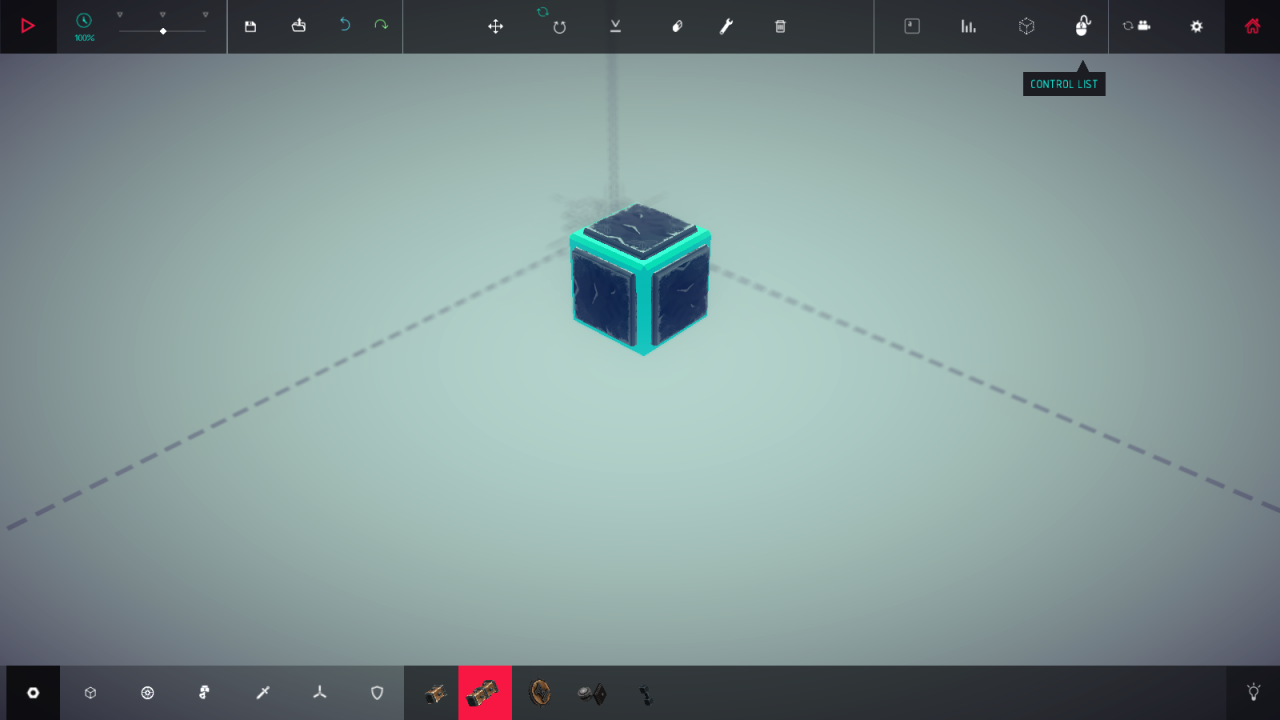The image size is (1280, 720).
Task: Select the rotate tool
Action: (x=559, y=26)
